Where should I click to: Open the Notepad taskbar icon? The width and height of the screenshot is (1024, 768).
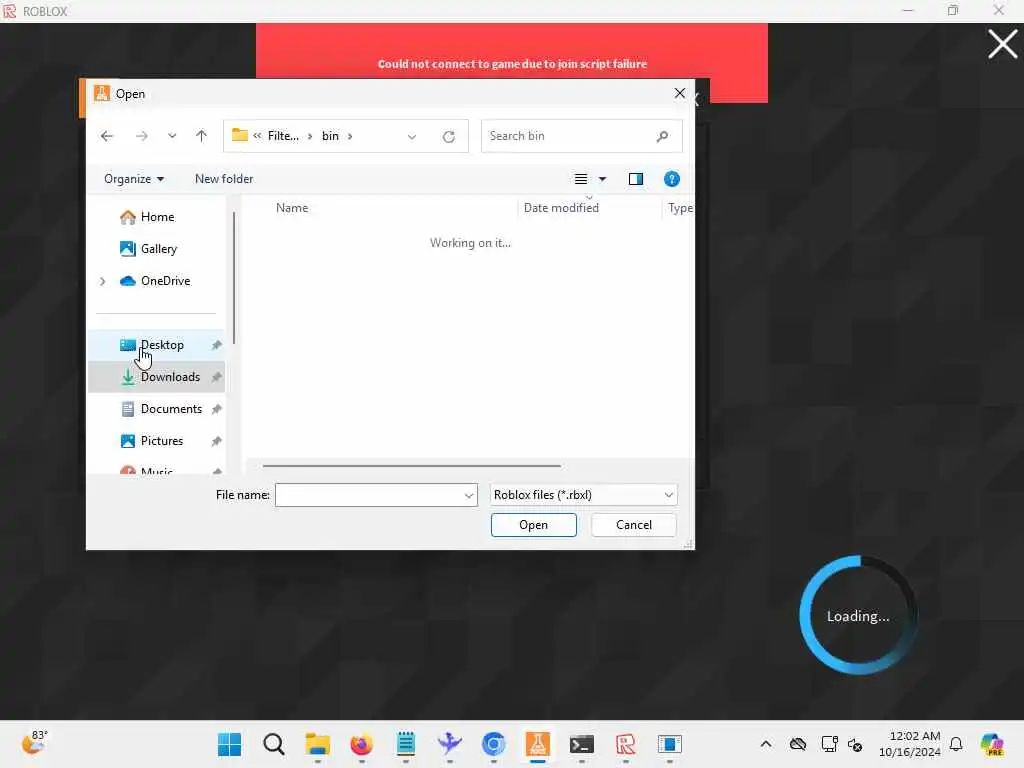406,744
